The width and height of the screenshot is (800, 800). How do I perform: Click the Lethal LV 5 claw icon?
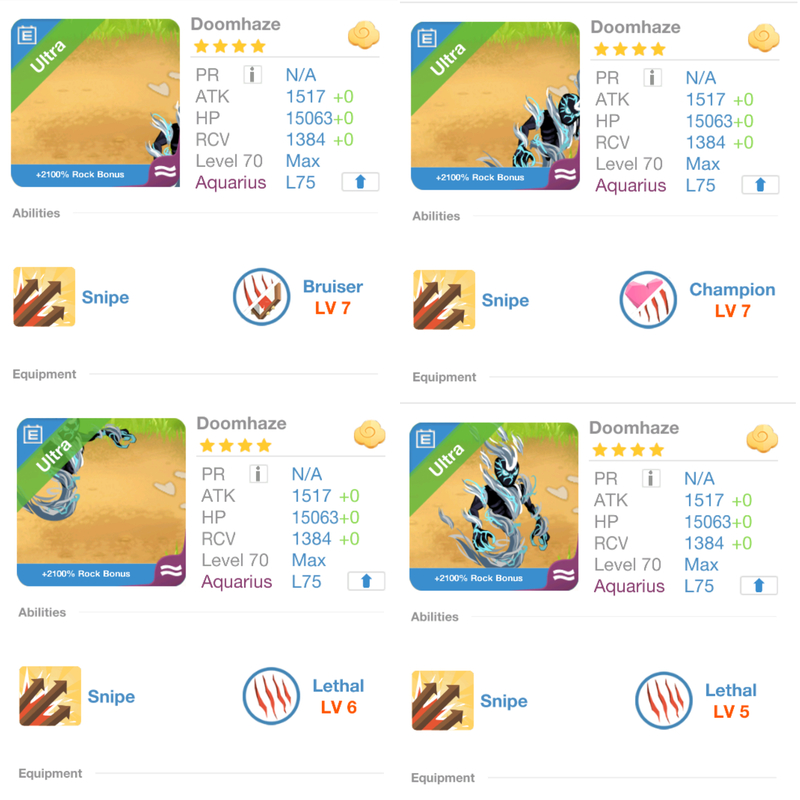[664, 700]
